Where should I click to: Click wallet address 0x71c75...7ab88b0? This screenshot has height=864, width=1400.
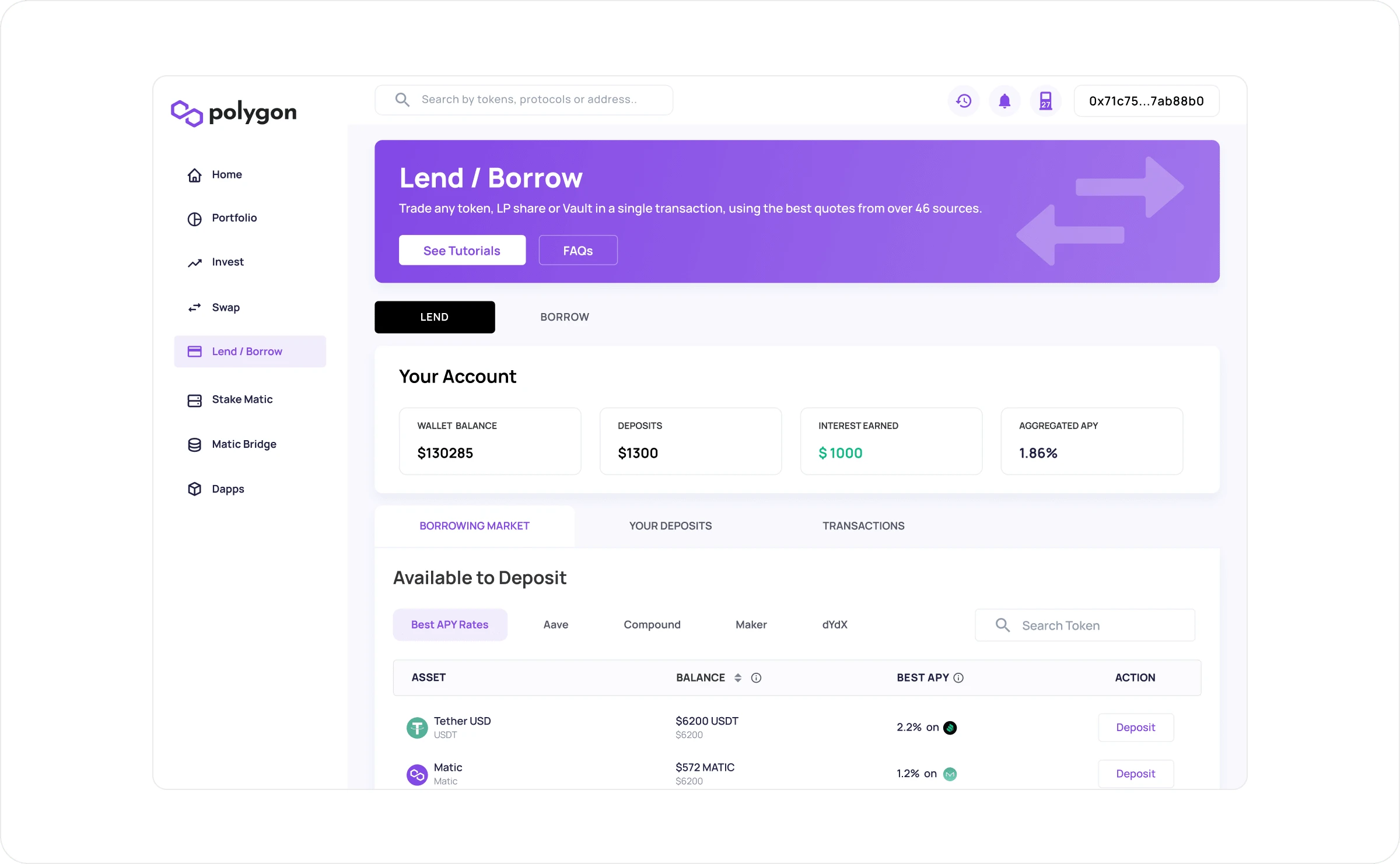pos(1146,101)
